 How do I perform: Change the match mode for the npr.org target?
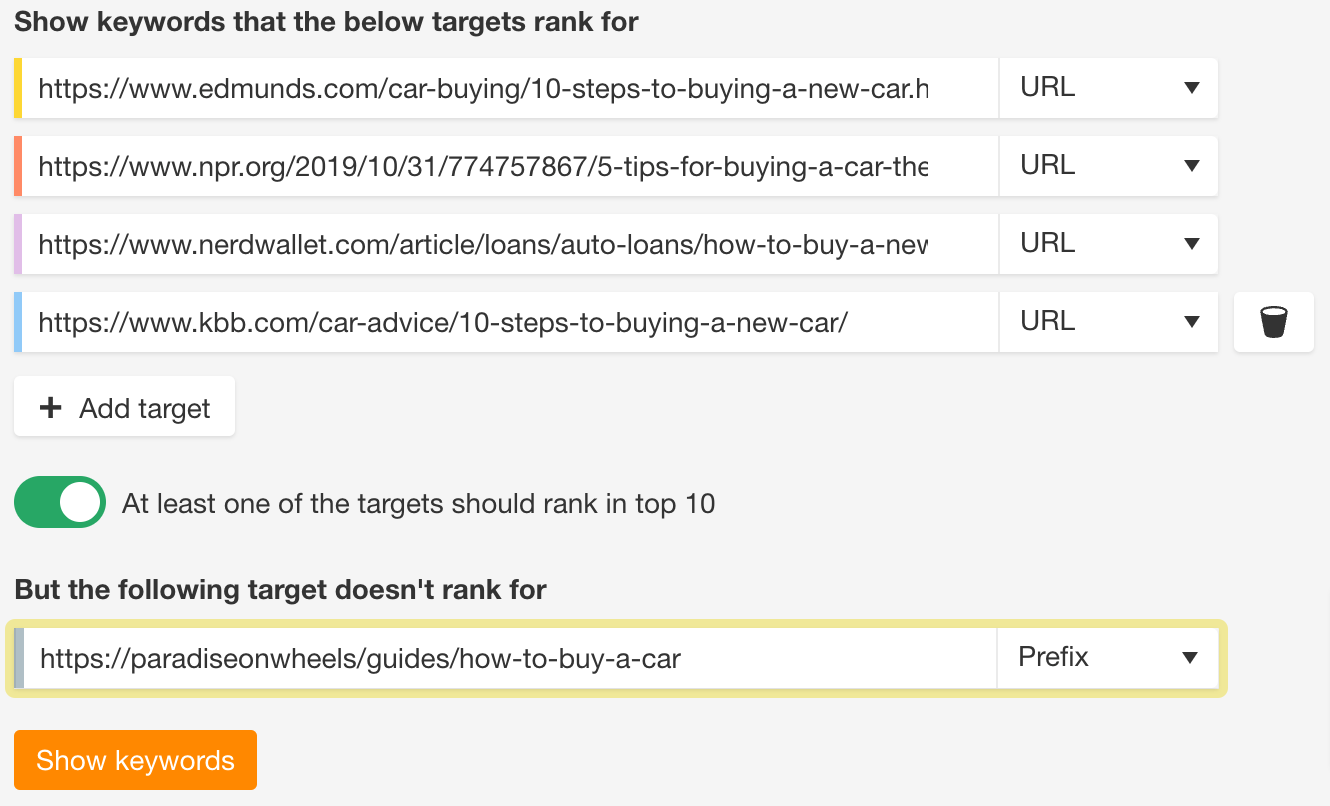pyautogui.click(x=1108, y=165)
